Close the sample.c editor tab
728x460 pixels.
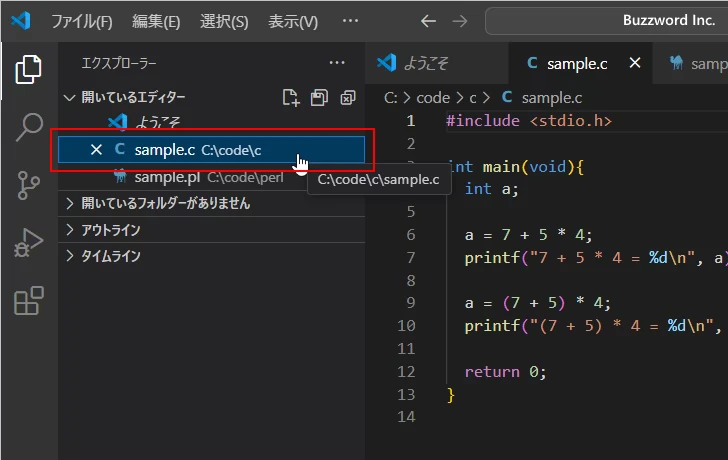coord(635,63)
